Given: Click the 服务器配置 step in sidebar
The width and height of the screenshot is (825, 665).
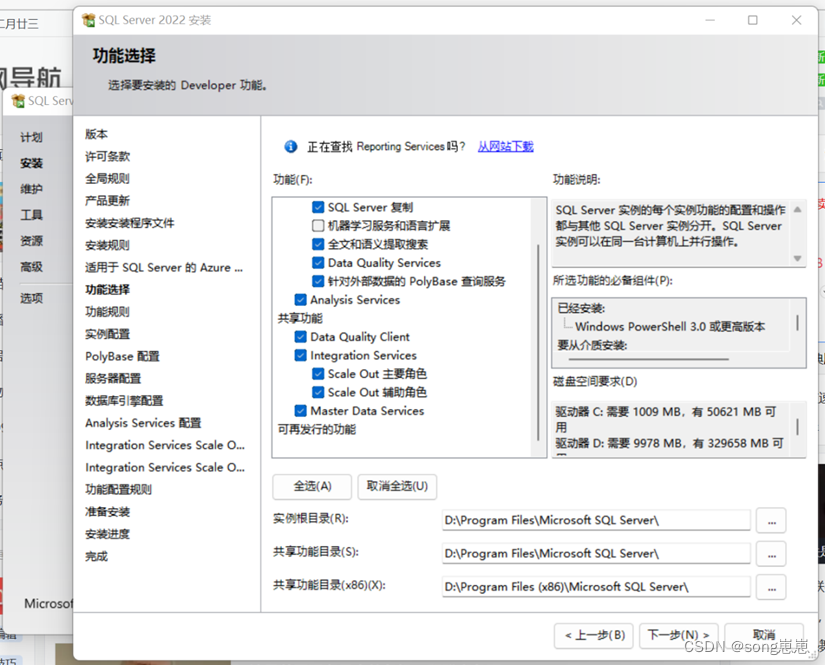Looking at the screenshot, I should (113, 378).
